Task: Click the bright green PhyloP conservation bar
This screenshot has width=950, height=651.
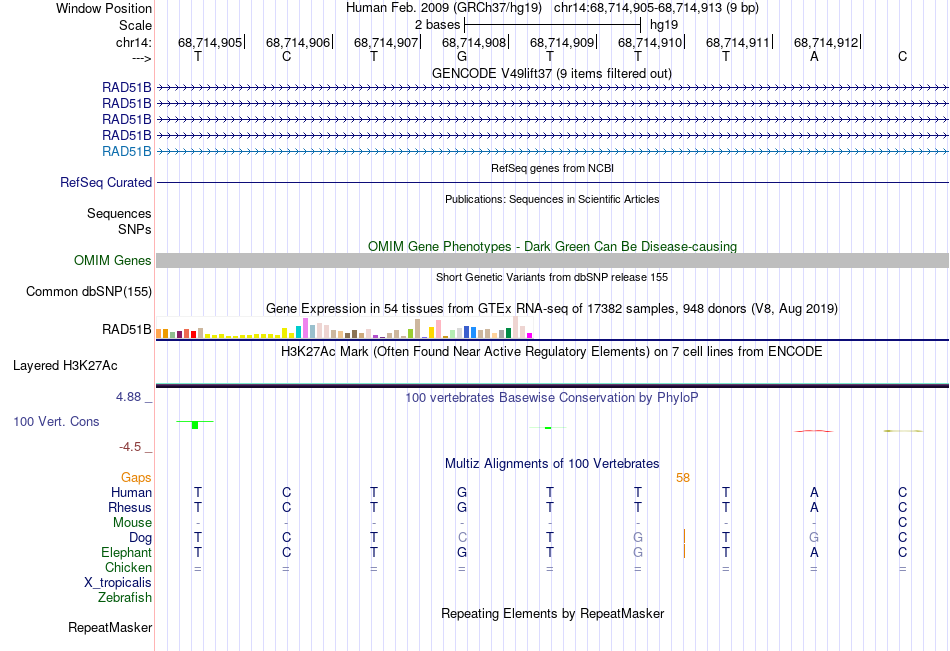Action: click(x=195, y=425)
